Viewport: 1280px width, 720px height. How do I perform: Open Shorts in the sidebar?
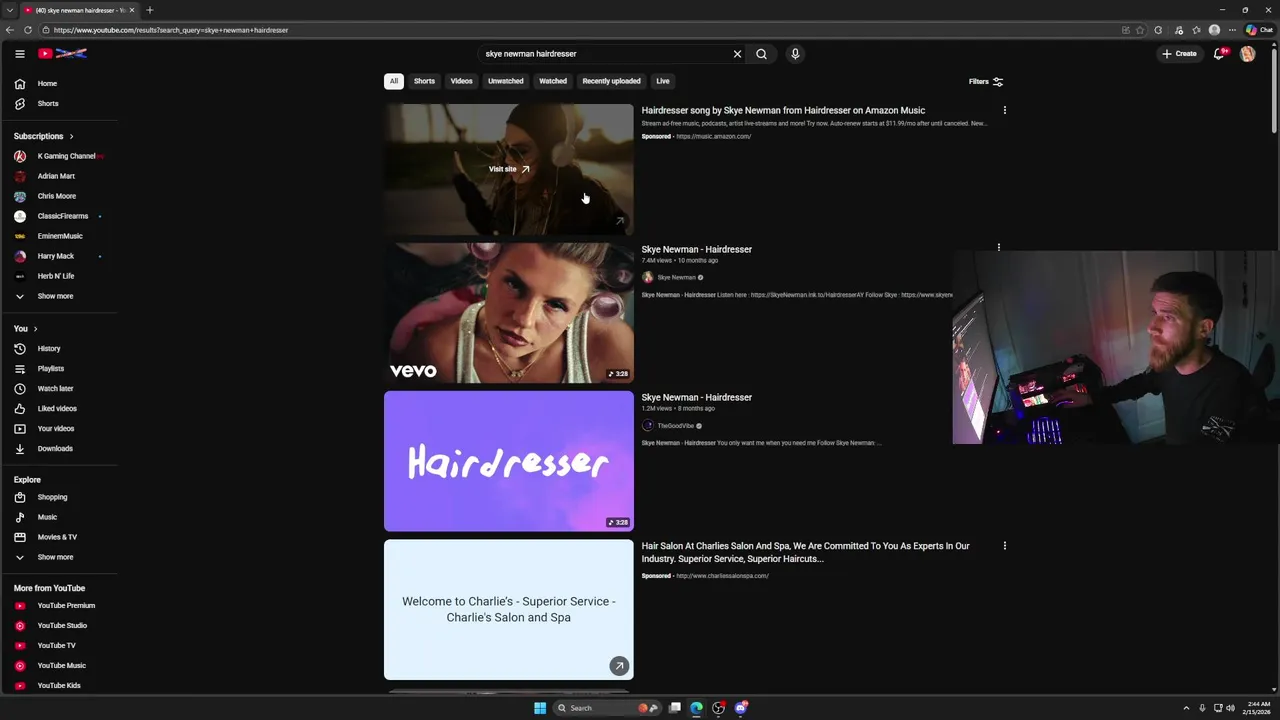click(60, 104)
